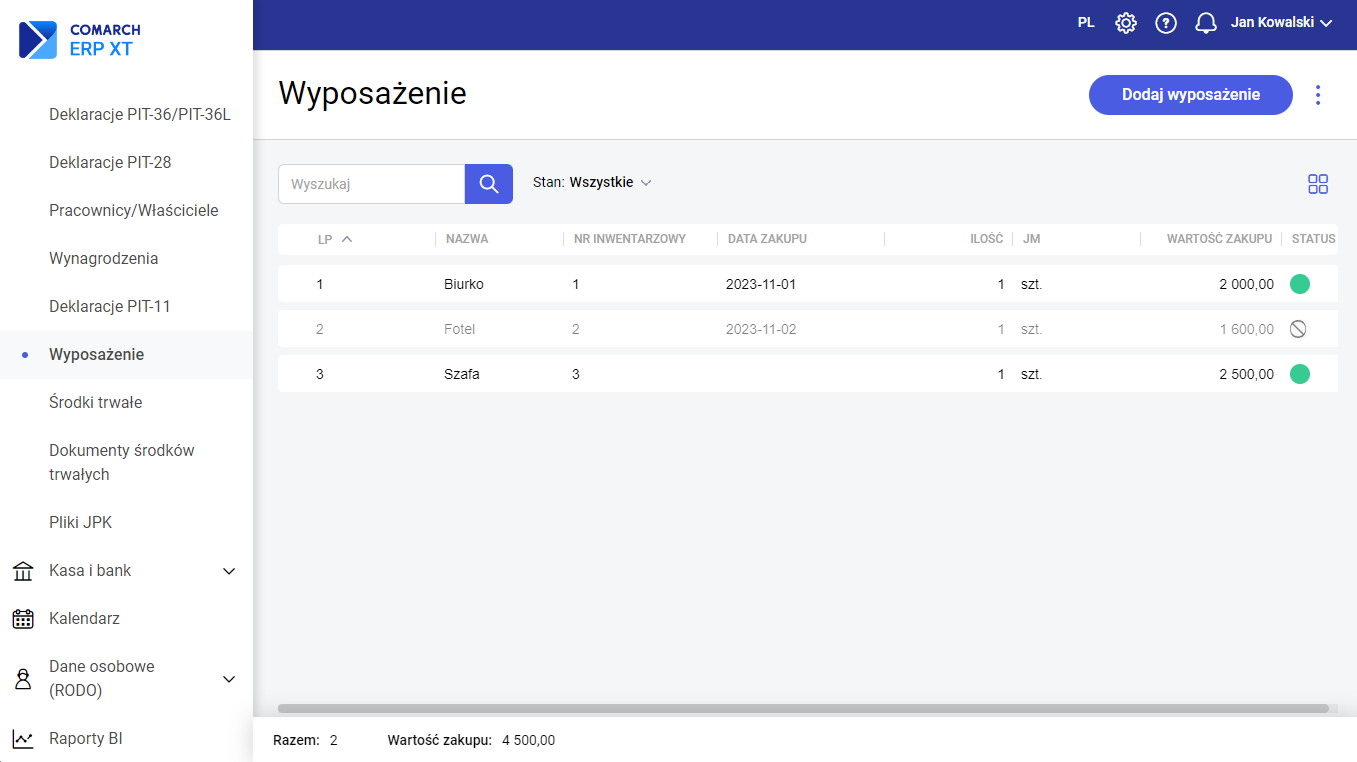Expand Dane osobowe (RODO) section

pyautogui.click(x=228, y=679)
